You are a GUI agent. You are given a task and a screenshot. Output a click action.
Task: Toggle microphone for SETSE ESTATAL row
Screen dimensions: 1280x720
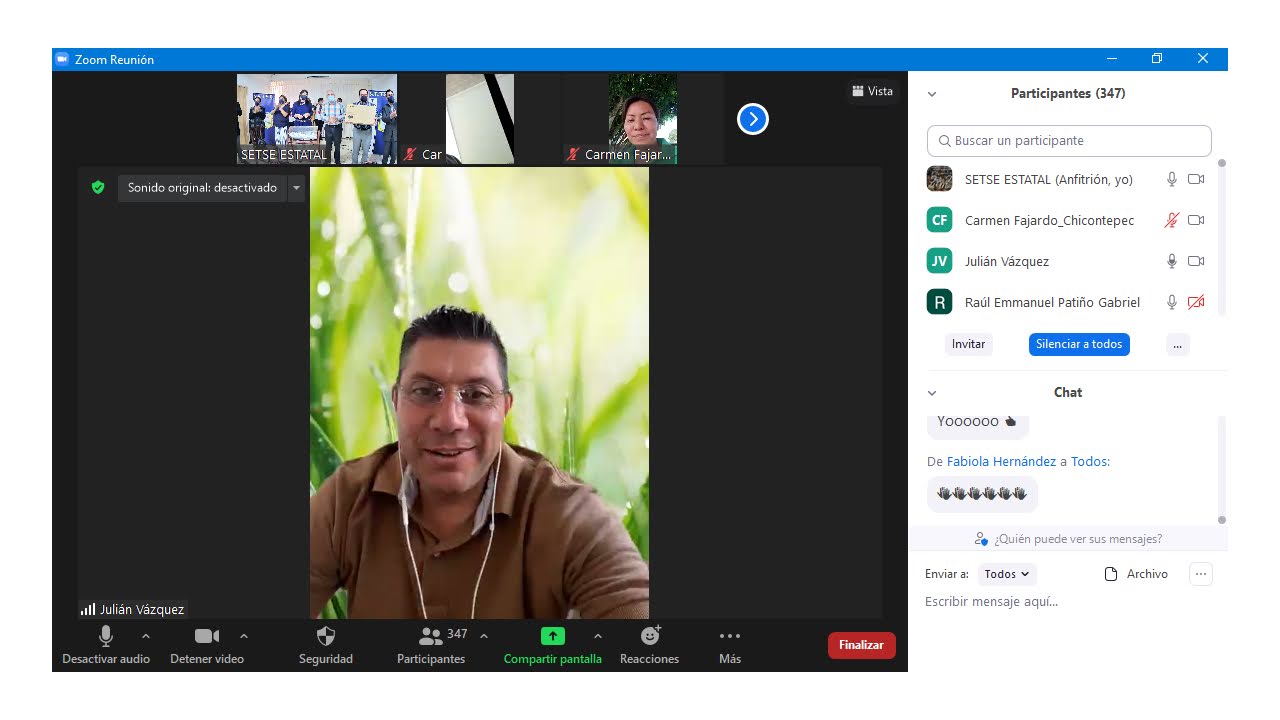pyautogui.click(x=1172, y=179)
